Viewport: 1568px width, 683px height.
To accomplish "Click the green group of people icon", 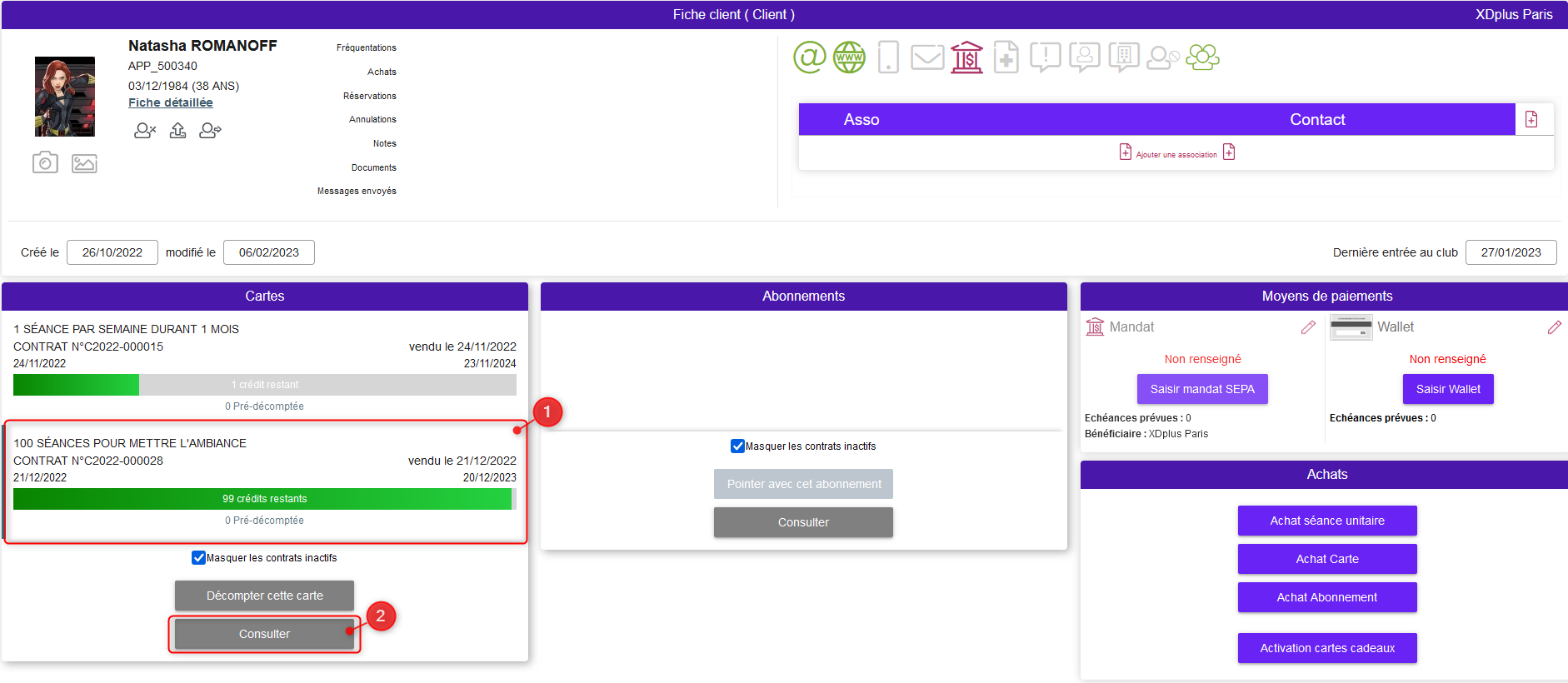I will pos(1202,57).
